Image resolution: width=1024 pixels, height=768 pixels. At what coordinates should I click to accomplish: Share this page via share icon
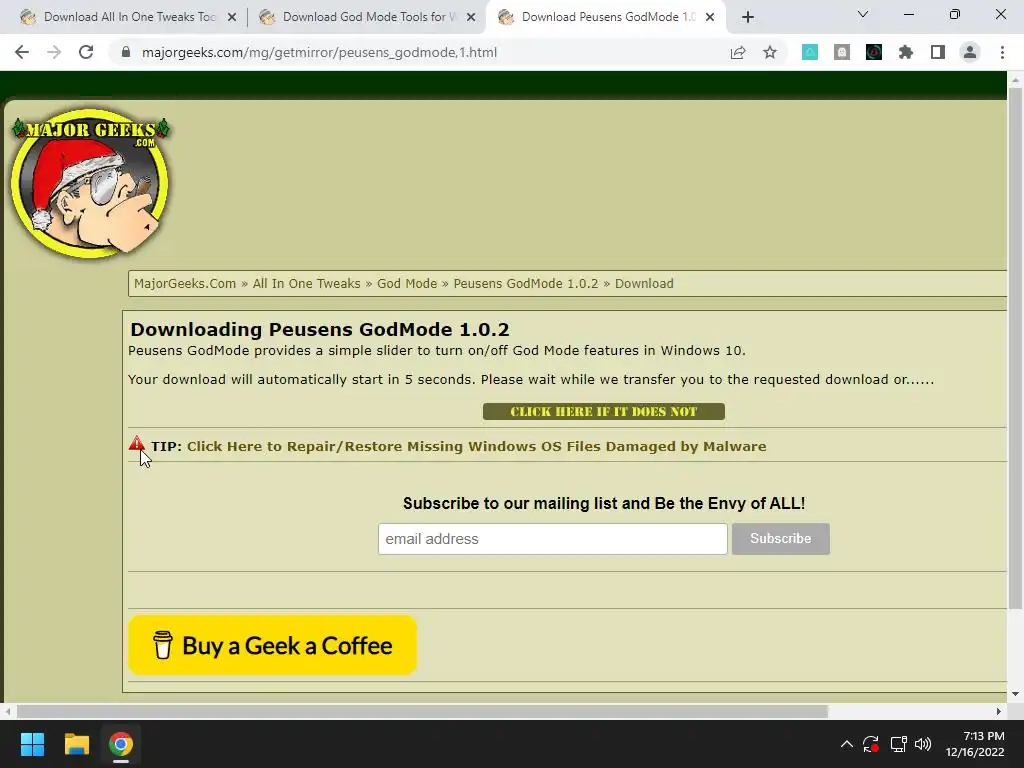tap(738, 52)
